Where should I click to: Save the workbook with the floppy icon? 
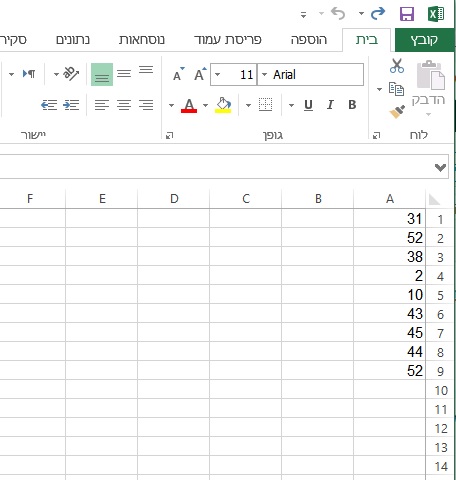[407, 14]
